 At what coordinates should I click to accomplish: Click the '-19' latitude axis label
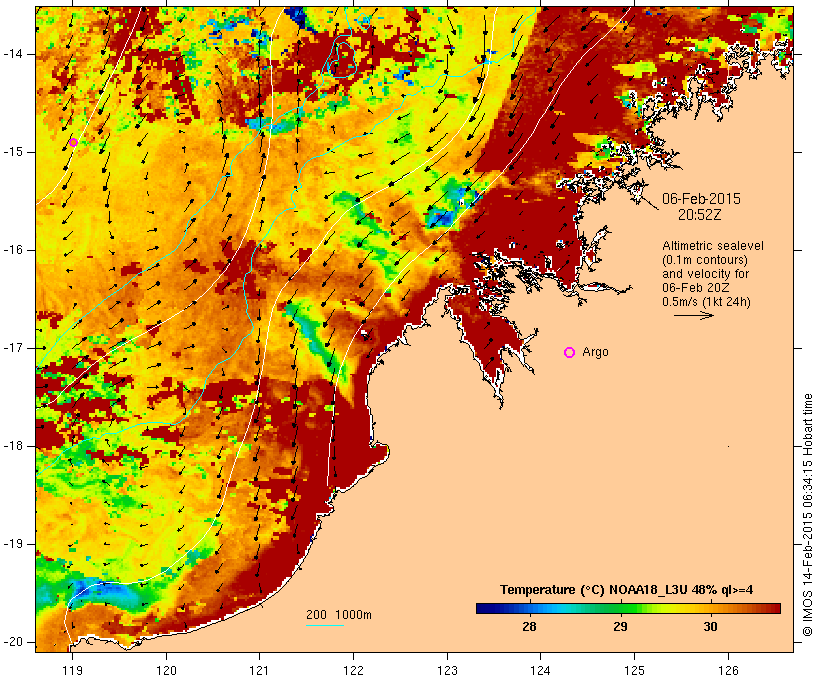point(12,544)
